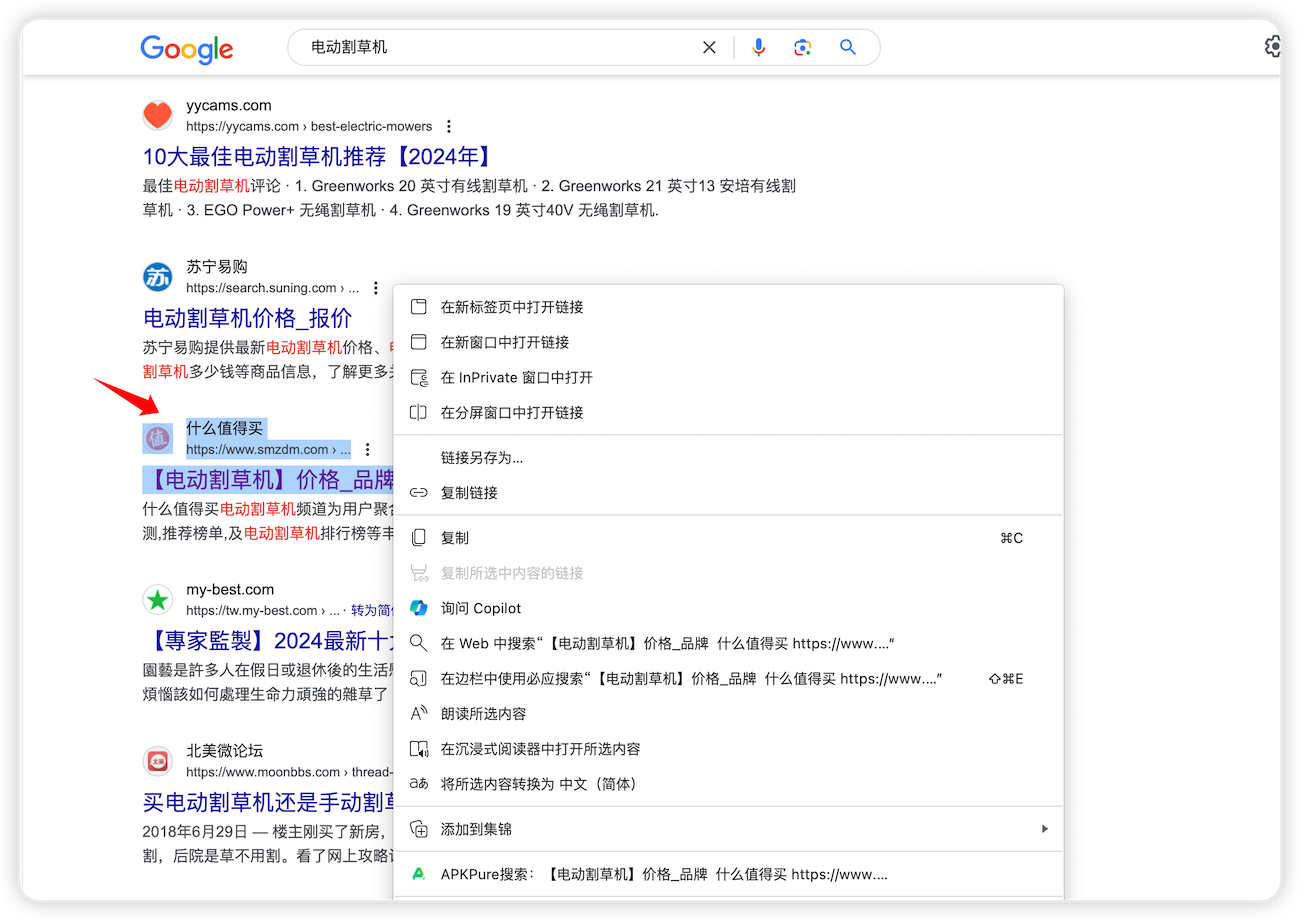This screenshot has height=920, width=1300.
Task: Click the my-best.com green star favicon
Action: (x=157, y=600)
